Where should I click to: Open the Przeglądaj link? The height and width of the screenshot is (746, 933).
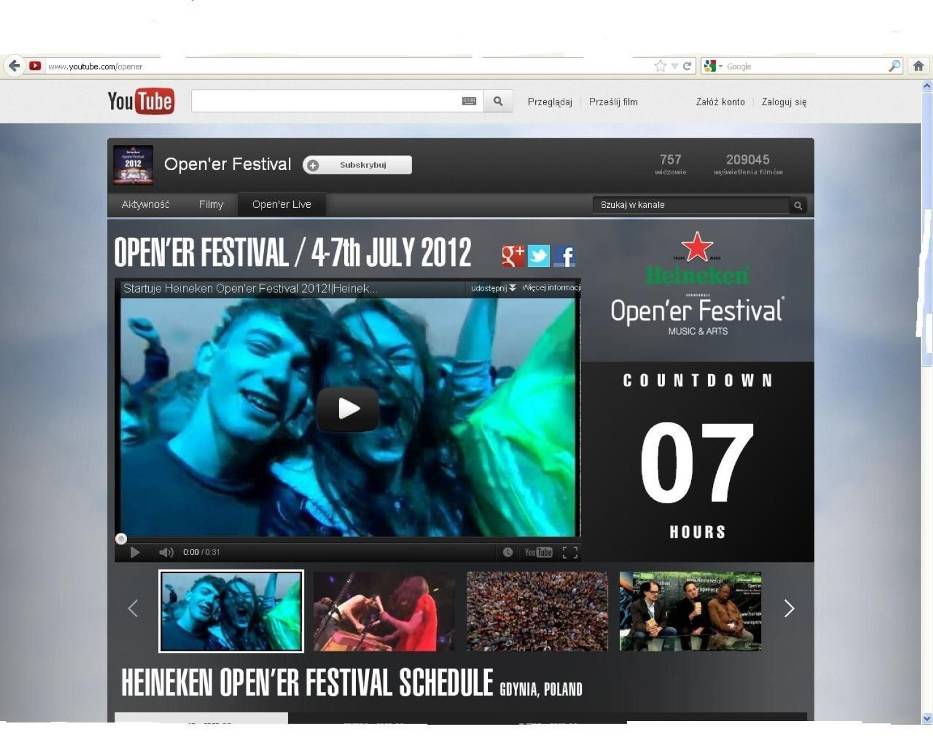point(550,102)
